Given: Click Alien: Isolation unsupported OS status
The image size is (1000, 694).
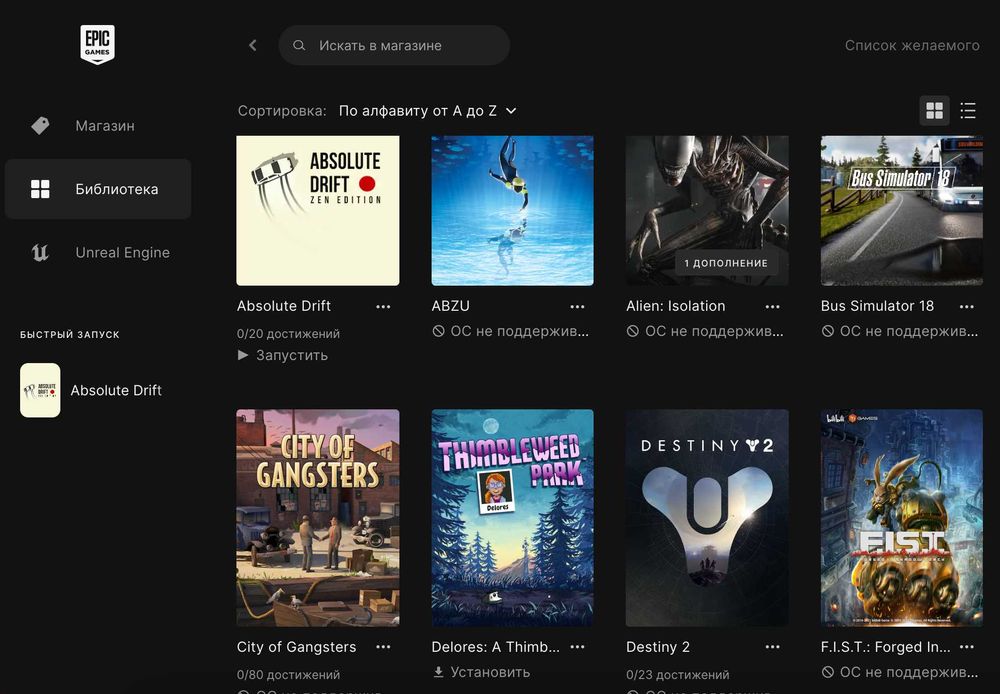Looking at the screenshot, I should click(x=705, y=331).
